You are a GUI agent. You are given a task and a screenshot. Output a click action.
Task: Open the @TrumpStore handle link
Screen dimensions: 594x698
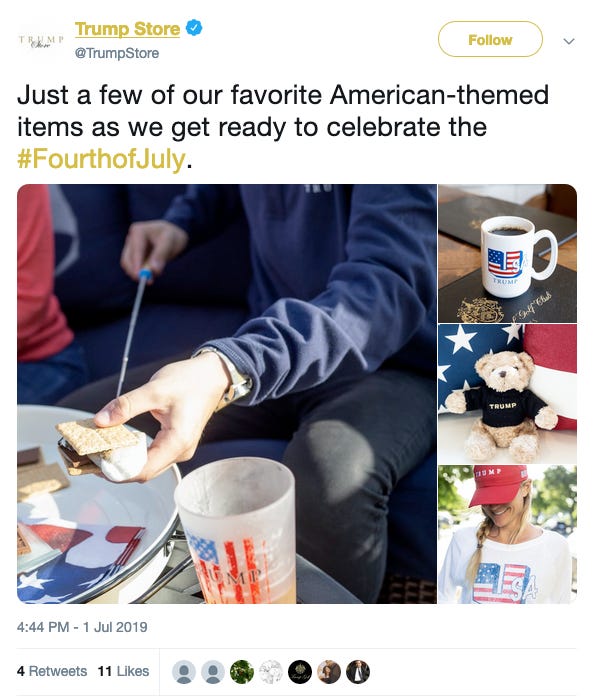point(117,53)
